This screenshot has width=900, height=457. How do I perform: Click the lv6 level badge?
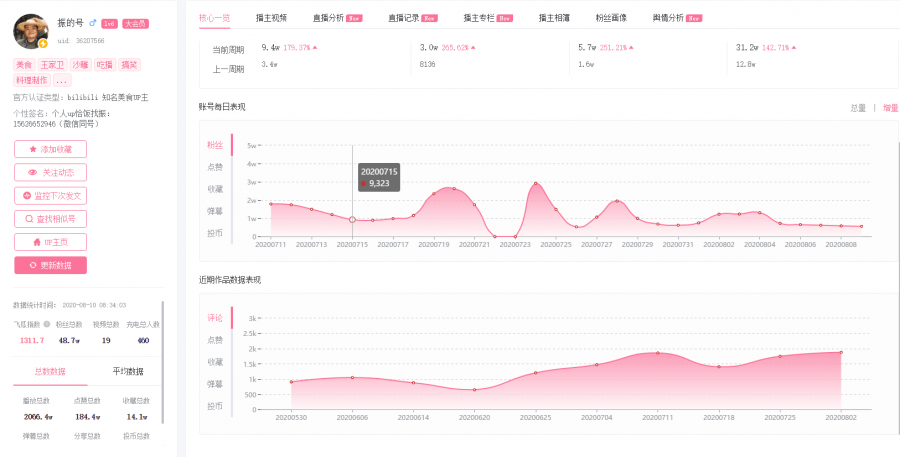(109, 24)
